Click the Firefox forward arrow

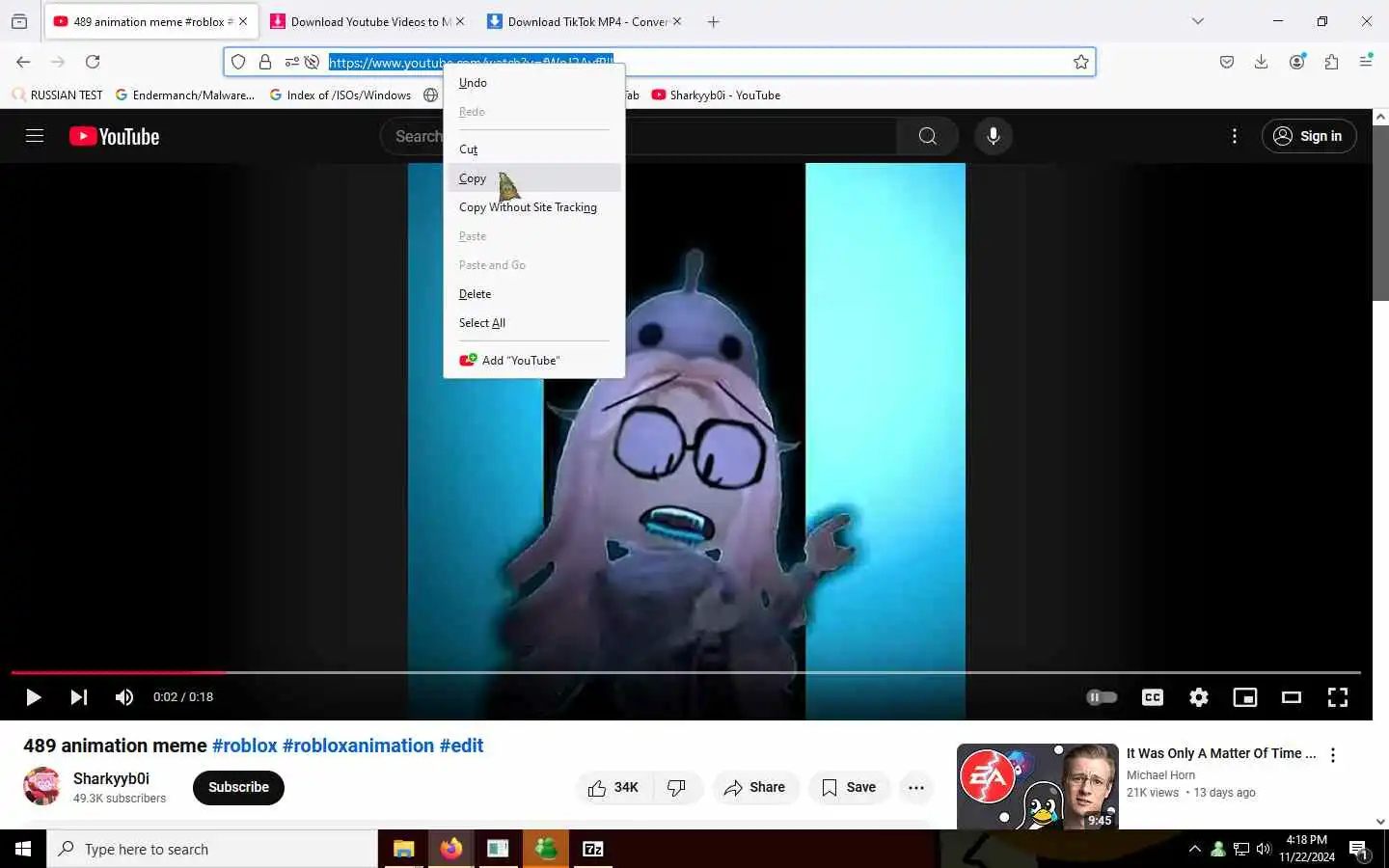point(58,62)
